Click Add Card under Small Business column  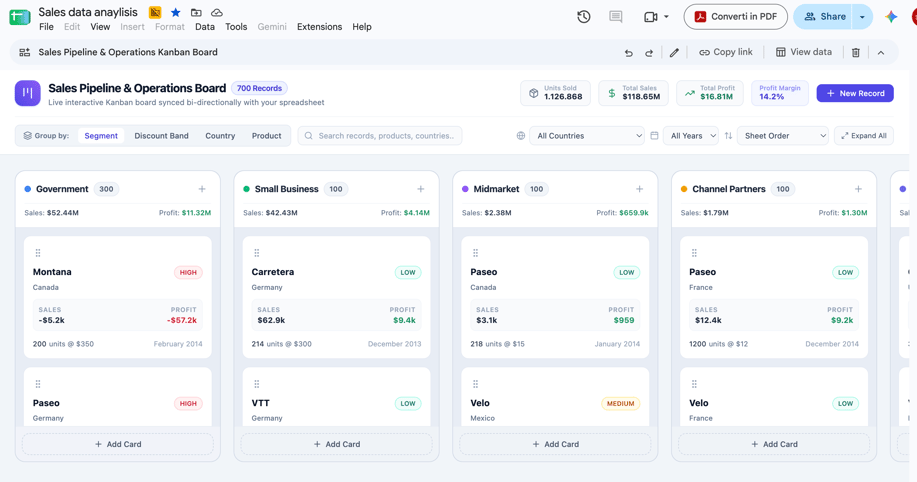point(337,444)
